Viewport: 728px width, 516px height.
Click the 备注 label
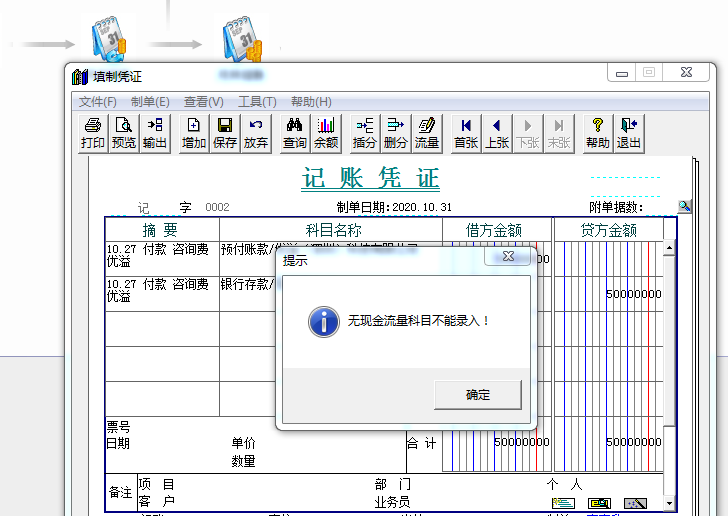[x=120, y=492]
